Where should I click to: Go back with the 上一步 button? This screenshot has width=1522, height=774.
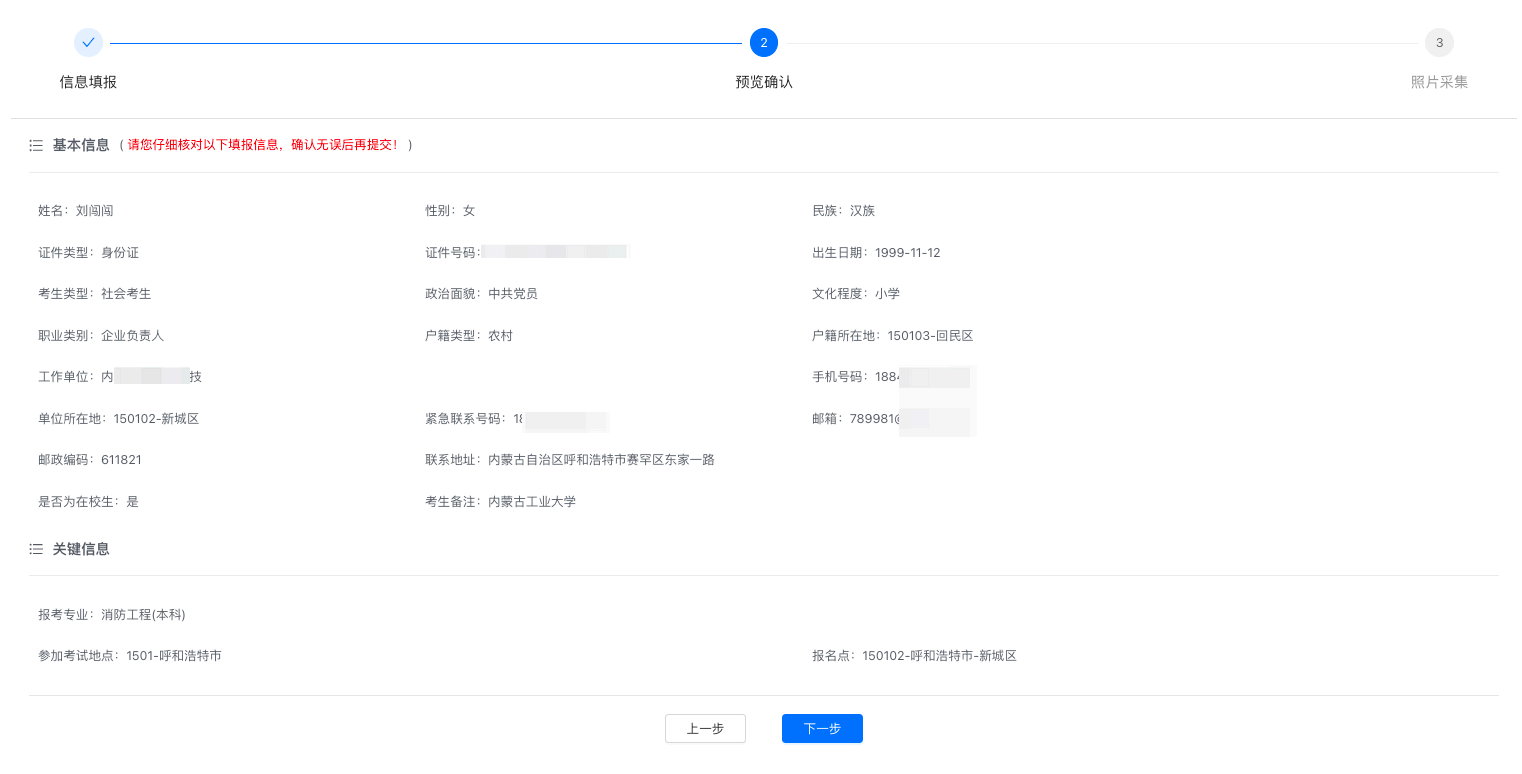coord(705,729)
